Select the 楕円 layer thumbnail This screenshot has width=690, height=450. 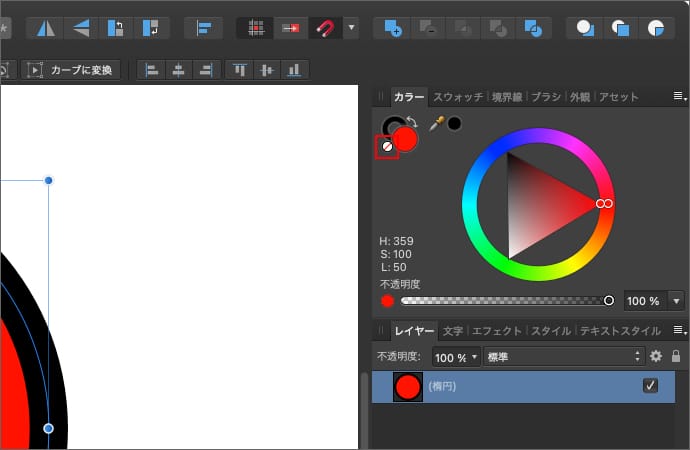click(x=408, y=387)
